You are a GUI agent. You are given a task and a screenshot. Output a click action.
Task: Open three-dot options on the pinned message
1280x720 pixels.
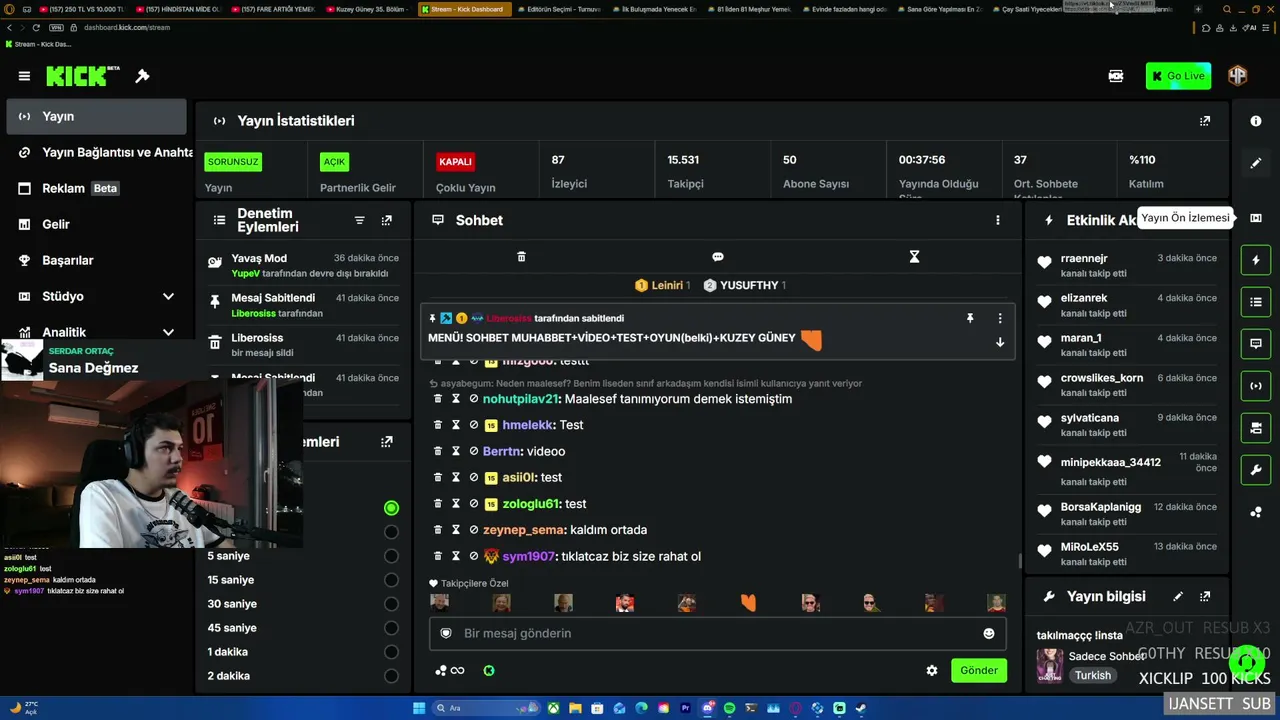point(999,318)
